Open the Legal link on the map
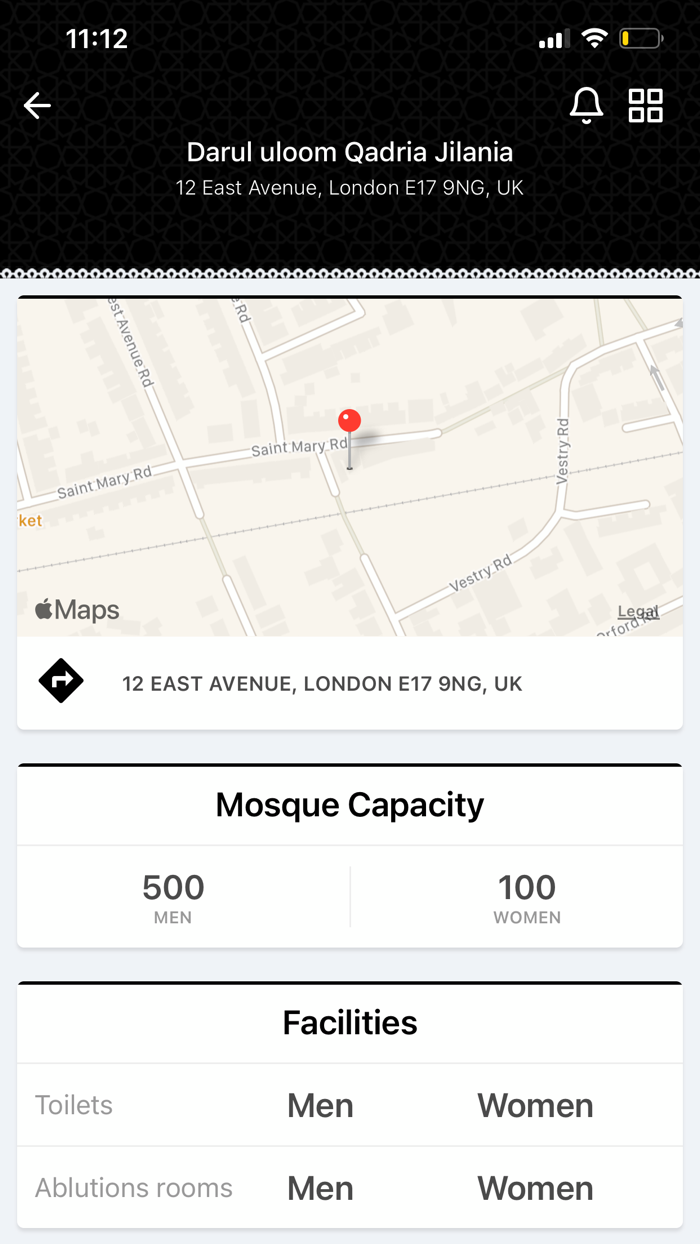 [x=638, y=611]
